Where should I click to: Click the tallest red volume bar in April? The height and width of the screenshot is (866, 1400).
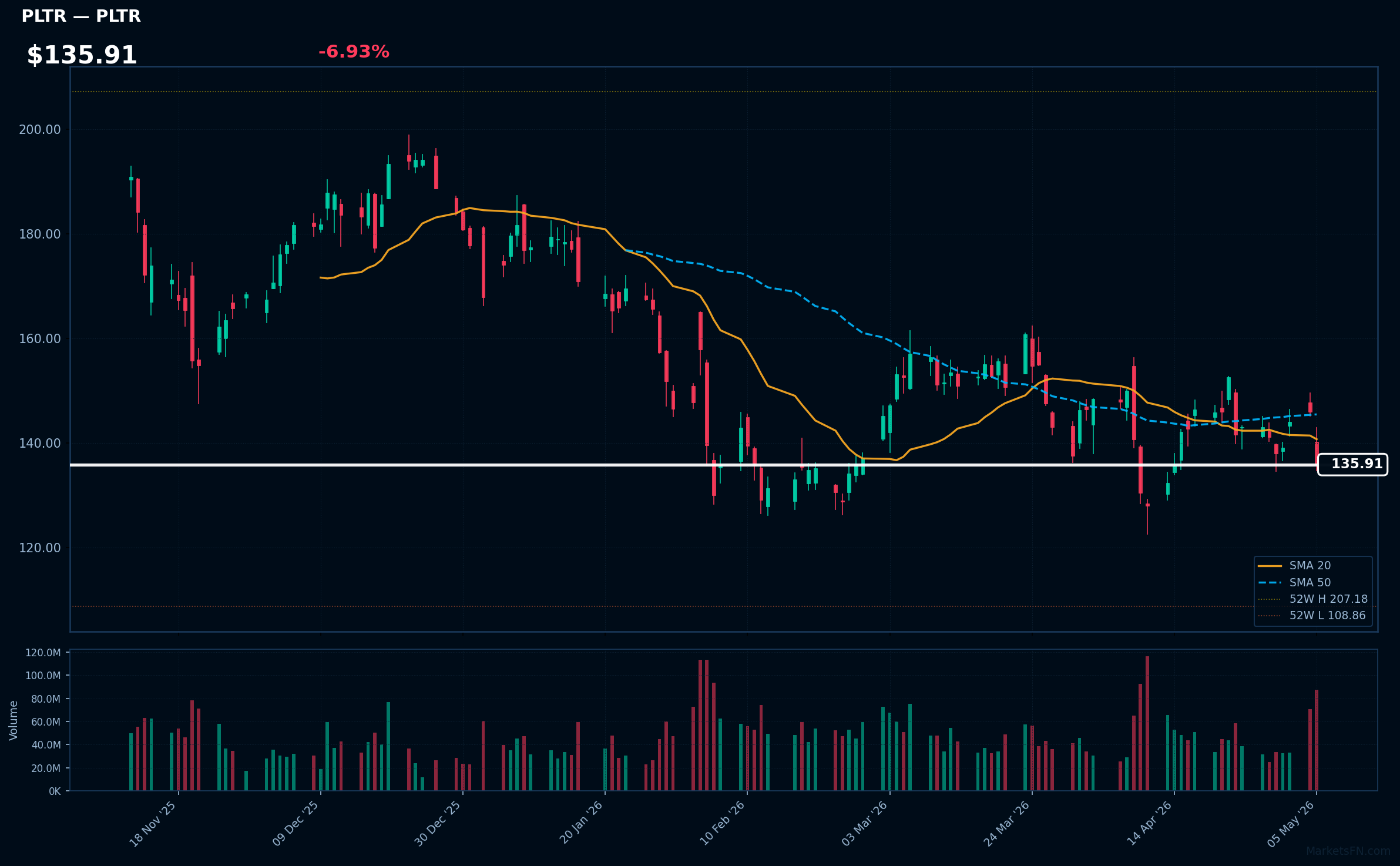(1147, 723)
